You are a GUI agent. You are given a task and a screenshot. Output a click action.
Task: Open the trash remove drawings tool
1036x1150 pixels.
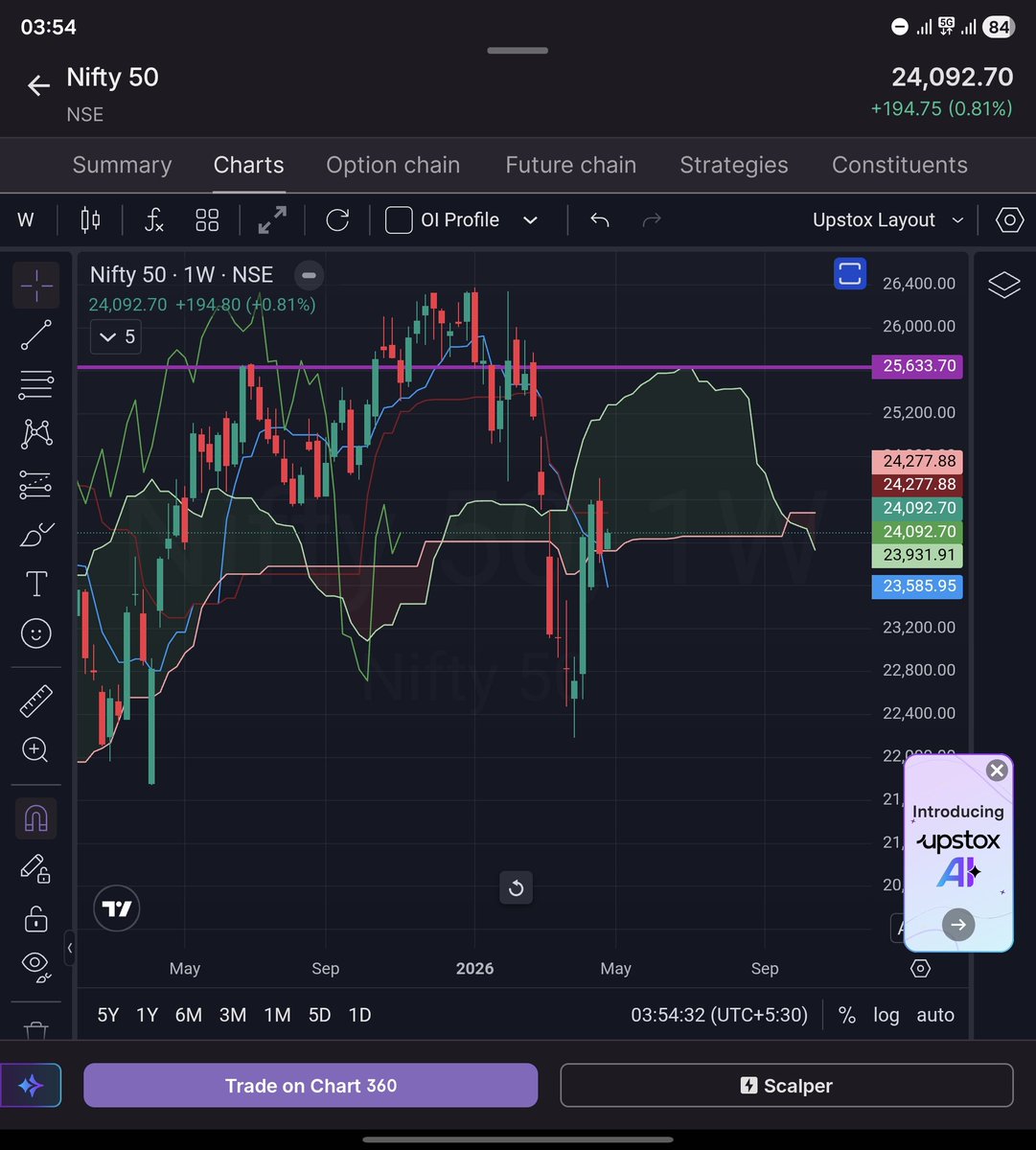click(x=36, y=1030)
